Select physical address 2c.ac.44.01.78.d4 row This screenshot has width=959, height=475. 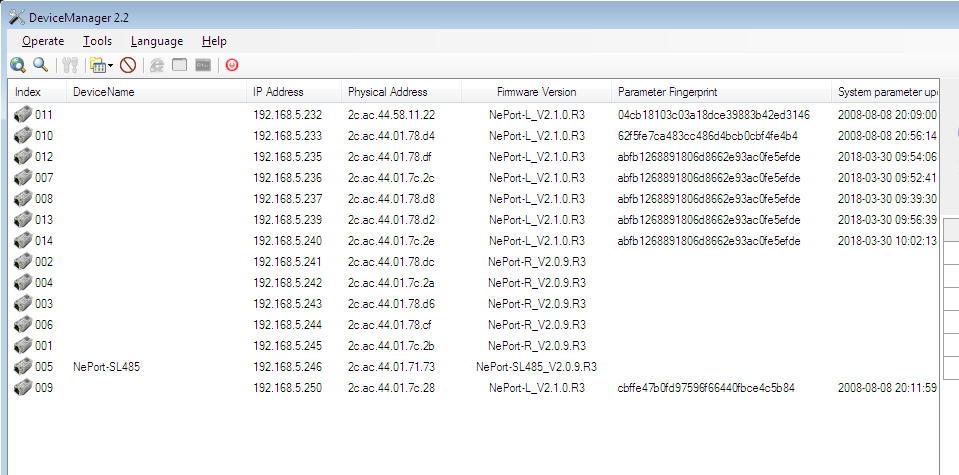(391, 136)
